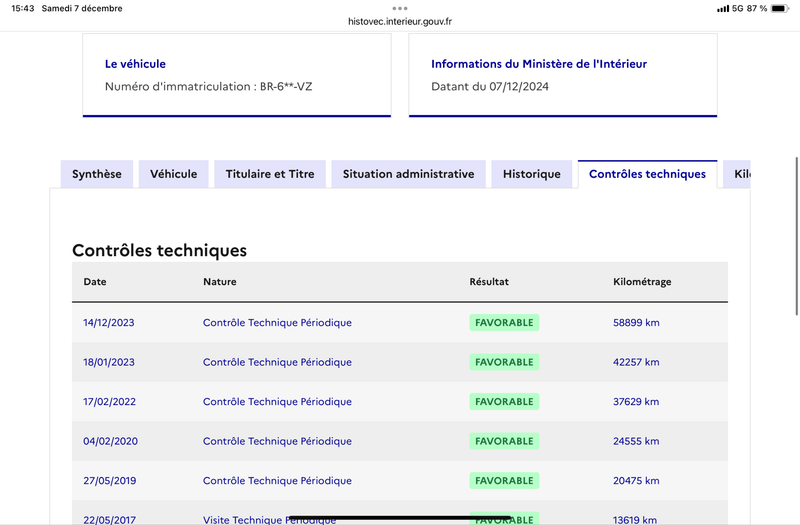Click the Kilométrage column header
Viewport: 800px width, 525px height.
click(x=642, y=282)
